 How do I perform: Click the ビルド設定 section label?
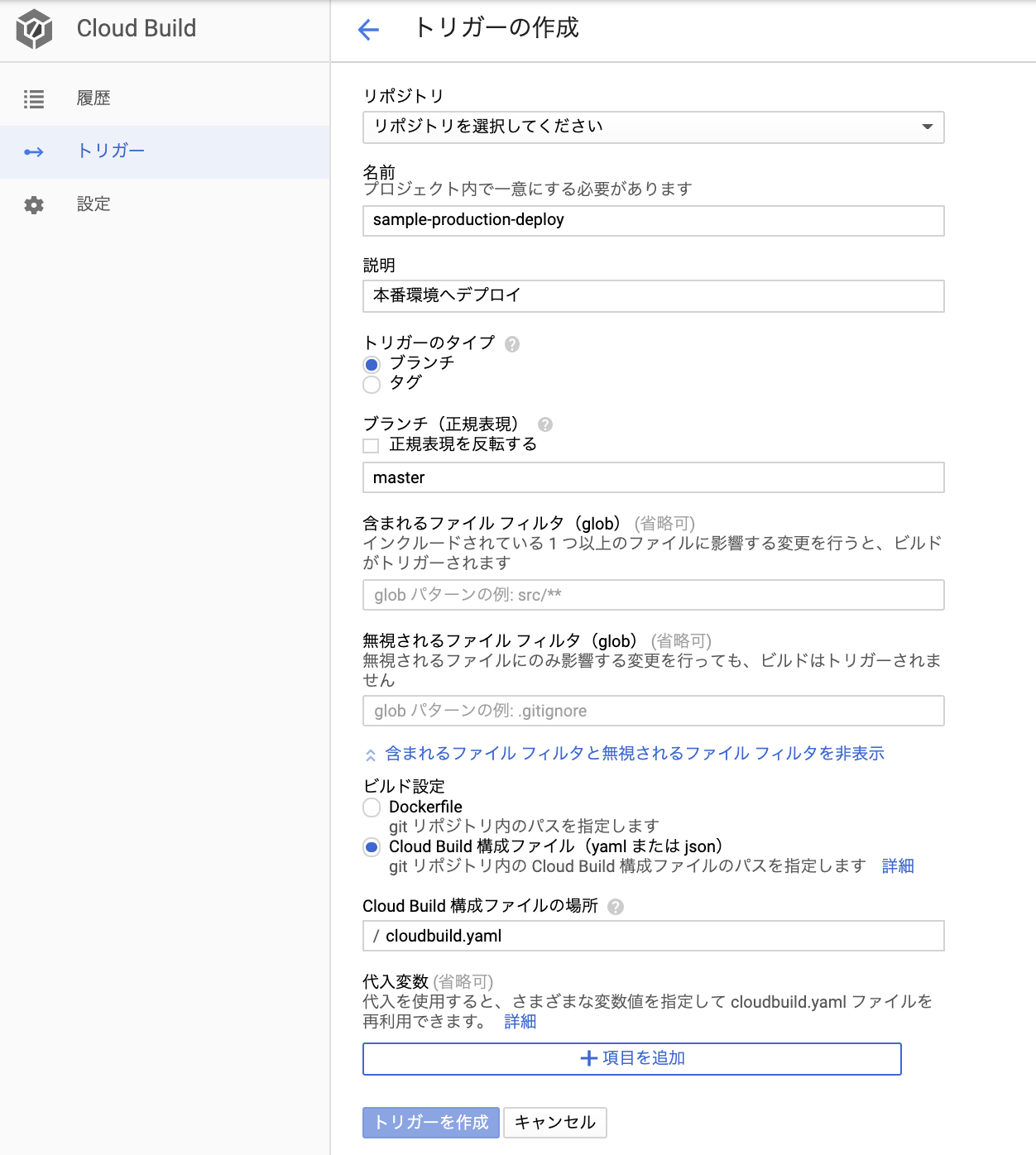click(404, 787)
